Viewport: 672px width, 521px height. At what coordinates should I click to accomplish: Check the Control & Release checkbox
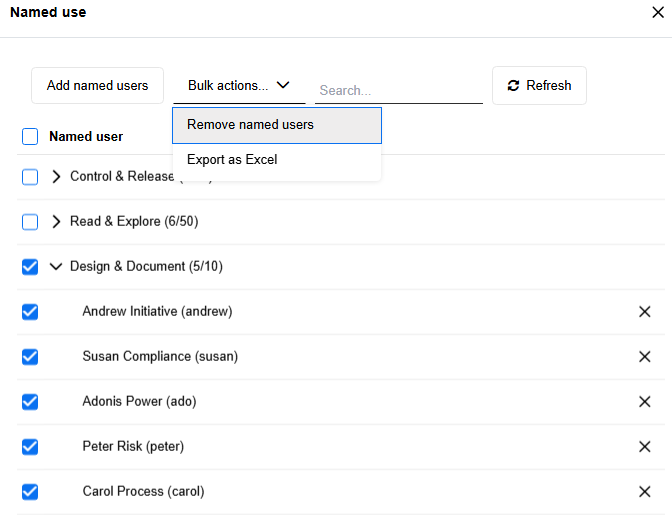30,177
